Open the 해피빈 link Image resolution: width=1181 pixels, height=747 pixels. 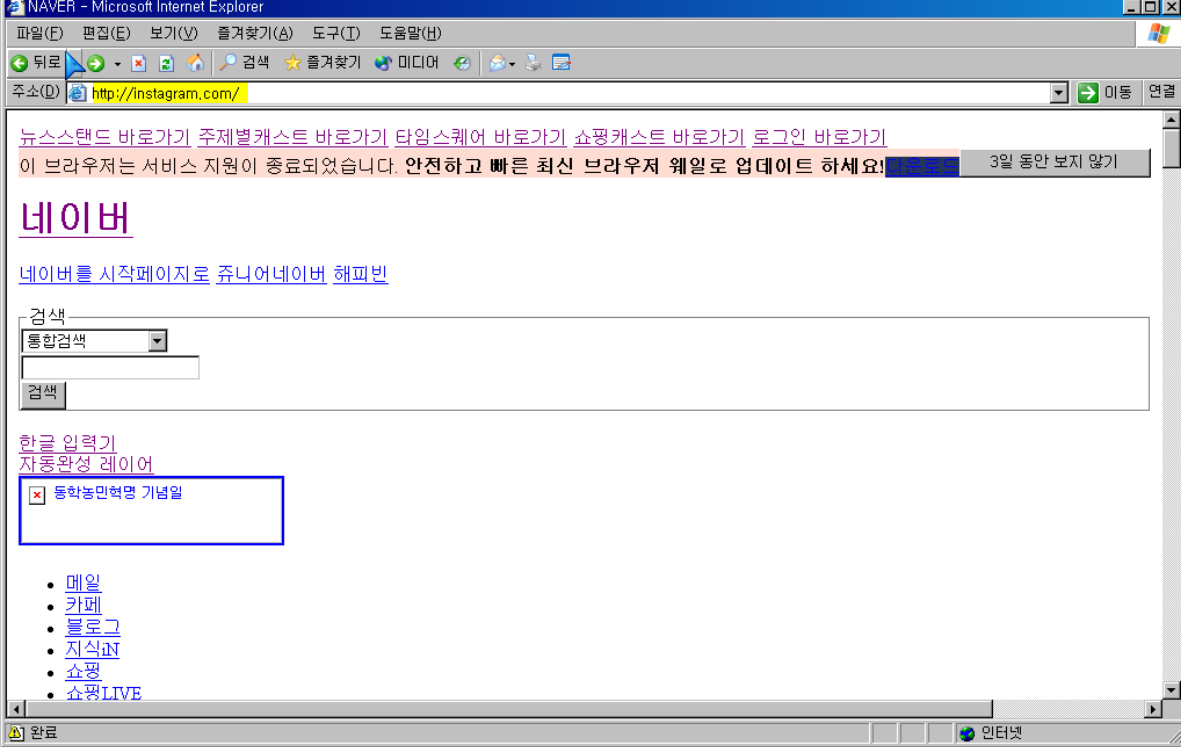point(361,274)
